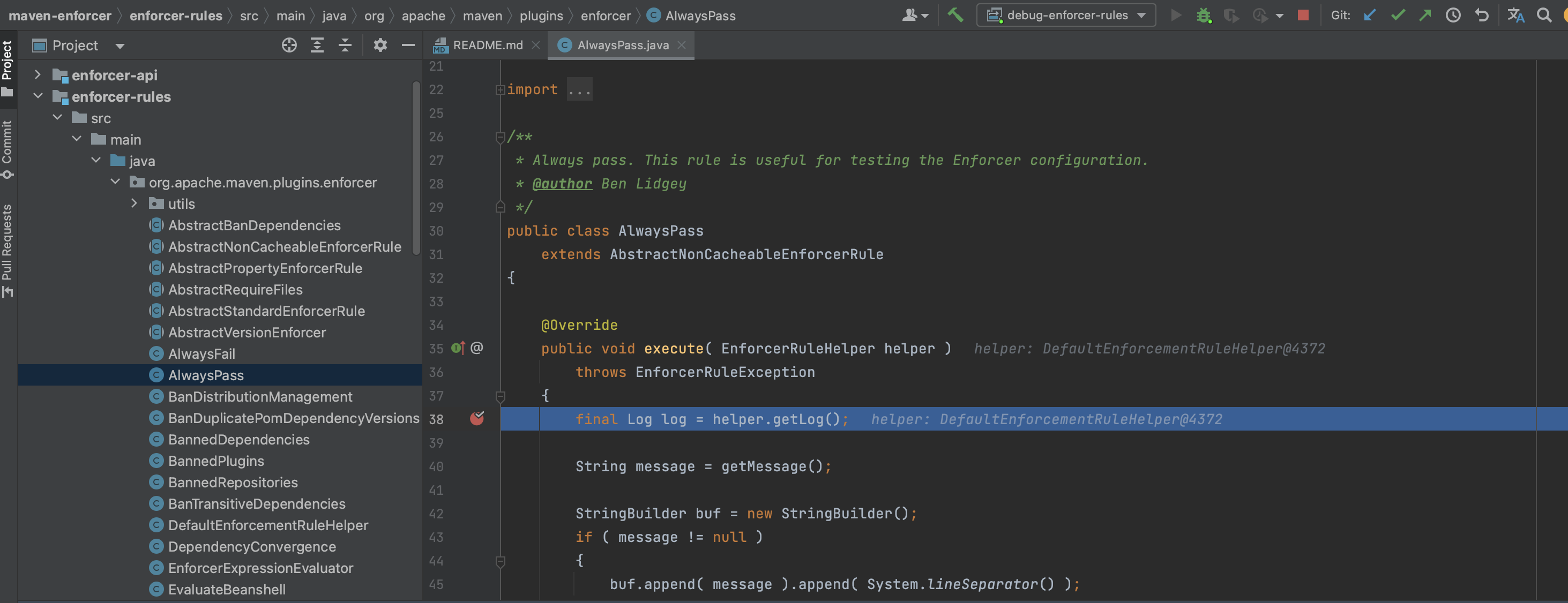The width and height of the screenshot is (1568, 603).
Task: Click the Project panel settings gear icon
Action: click(x=380, y=45)
